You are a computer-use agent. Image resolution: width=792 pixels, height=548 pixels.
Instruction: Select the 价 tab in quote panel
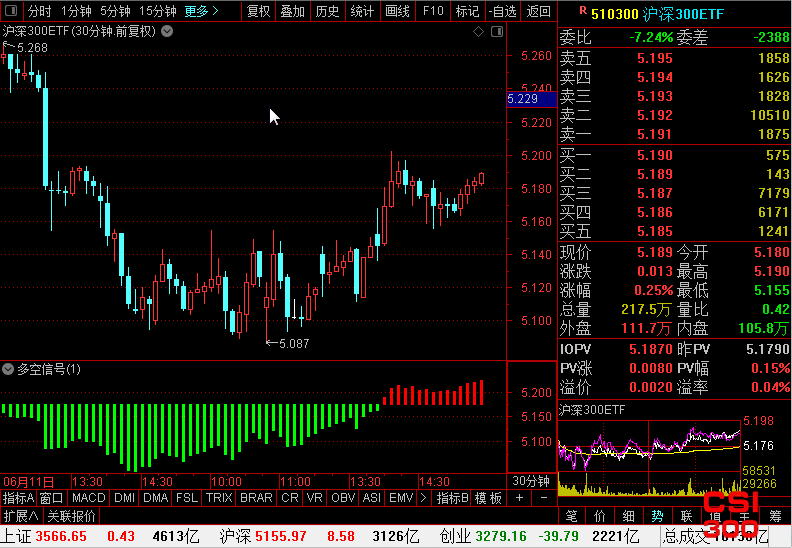(x=600, y=516)
